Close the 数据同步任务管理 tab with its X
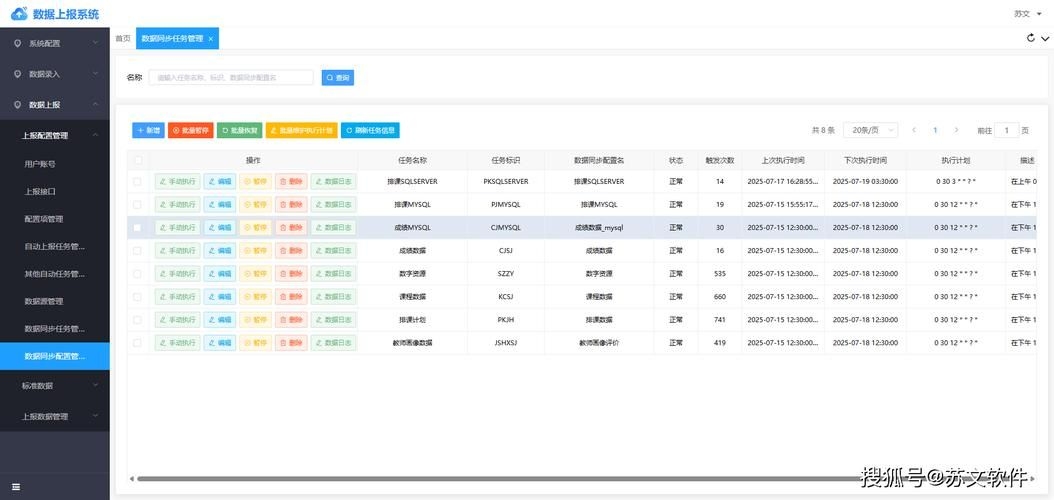Viewport: 1054px width, 500px height. point(211,38)
